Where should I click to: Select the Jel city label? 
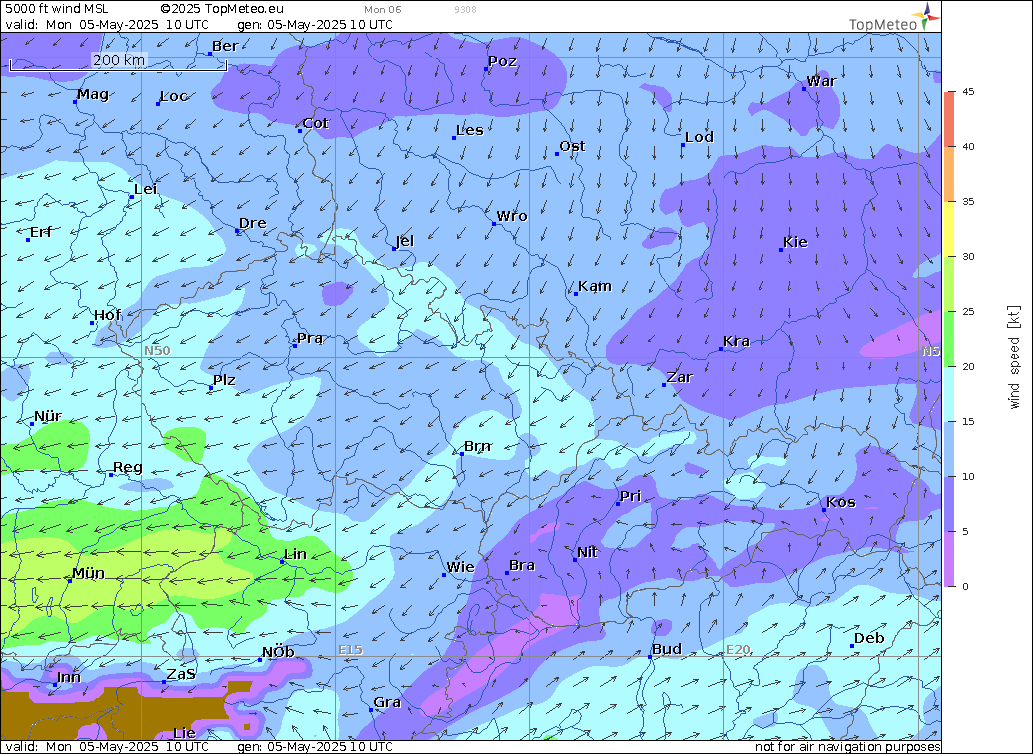[x=405, y=241]
